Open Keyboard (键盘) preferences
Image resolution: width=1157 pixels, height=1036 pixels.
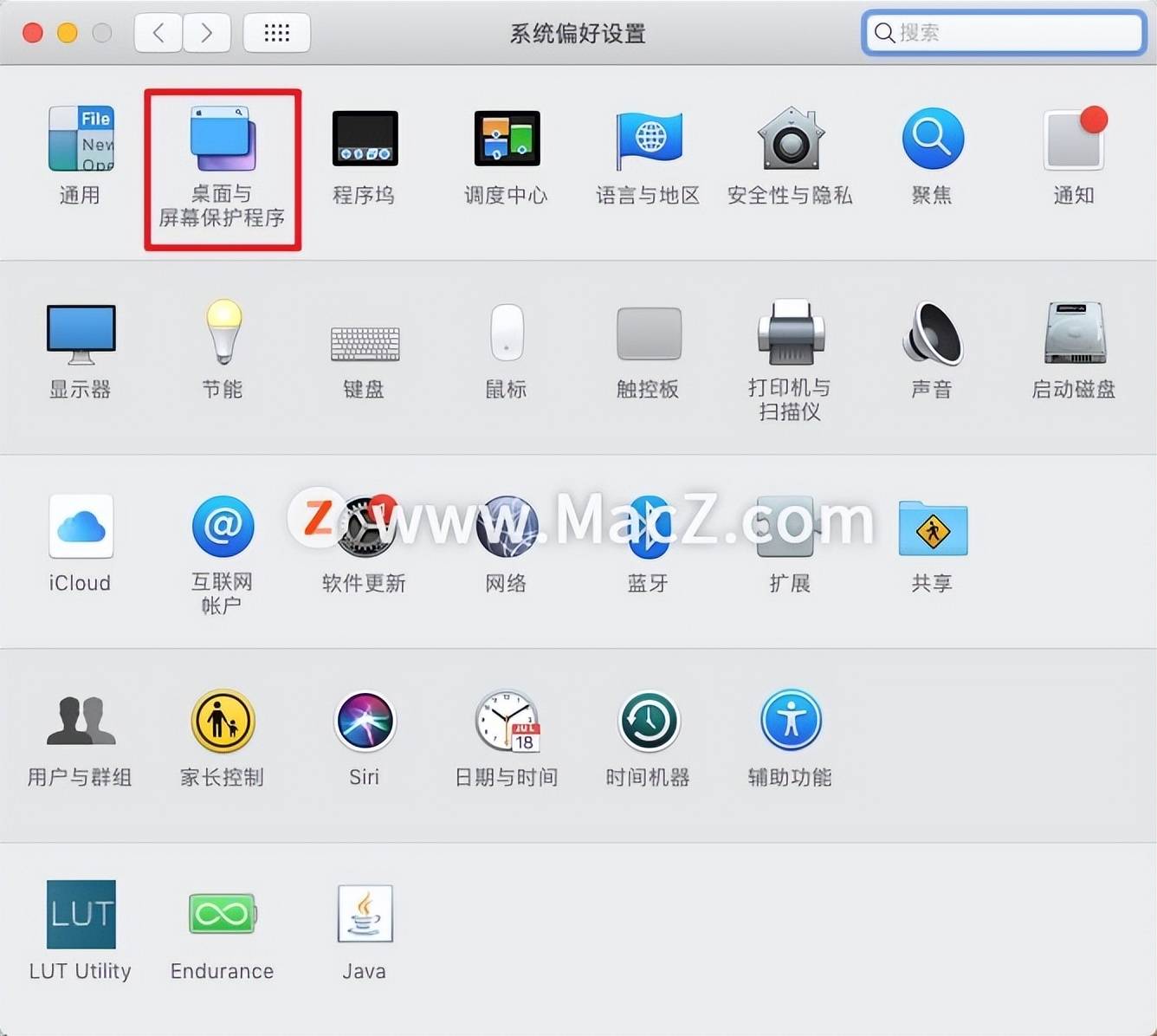point(365,343)
